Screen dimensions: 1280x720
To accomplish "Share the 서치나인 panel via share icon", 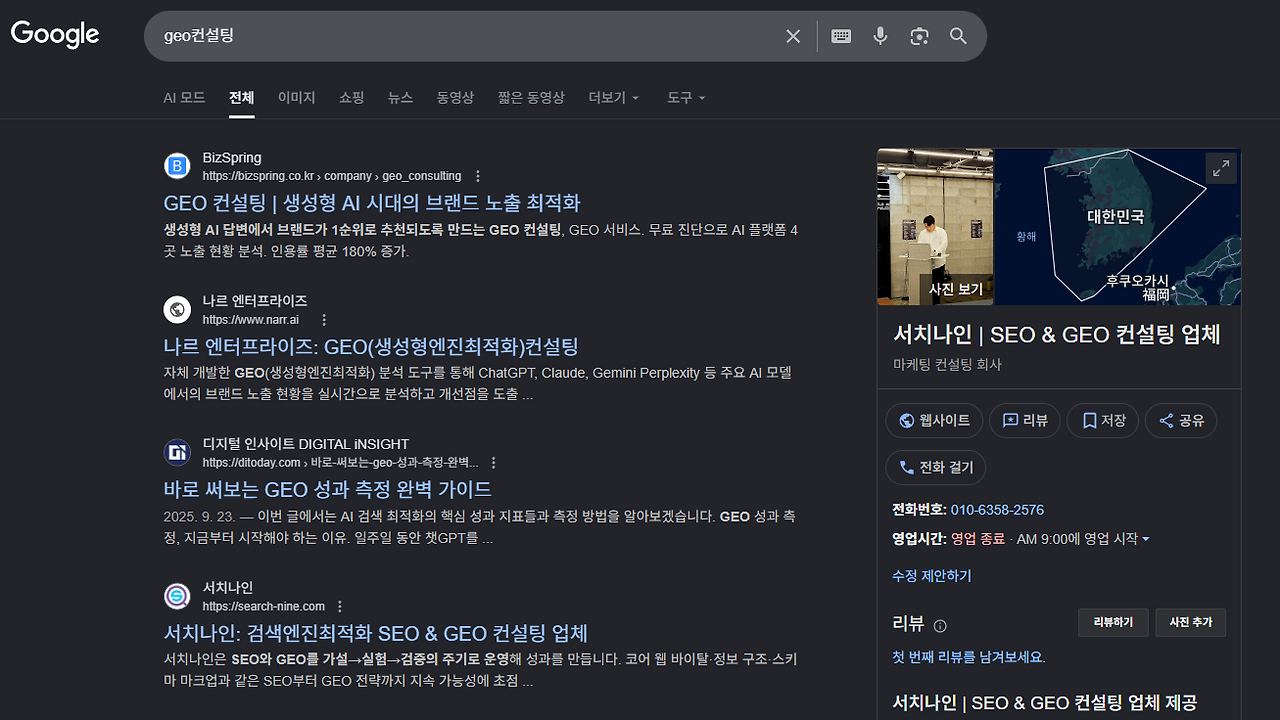I will click(1180, 420).
